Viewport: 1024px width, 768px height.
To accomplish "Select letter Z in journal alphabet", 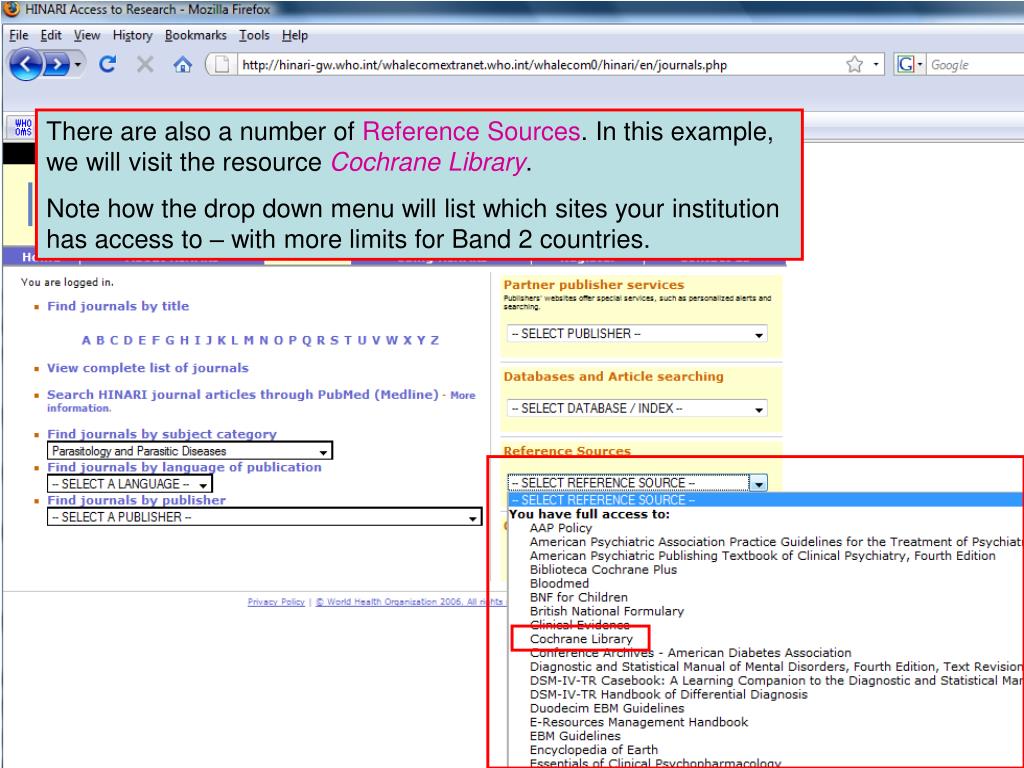I will tap(434, 340).
